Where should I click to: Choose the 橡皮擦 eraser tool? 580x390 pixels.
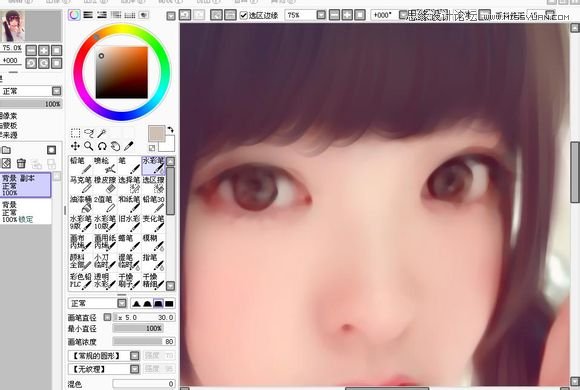click(105, 185)
